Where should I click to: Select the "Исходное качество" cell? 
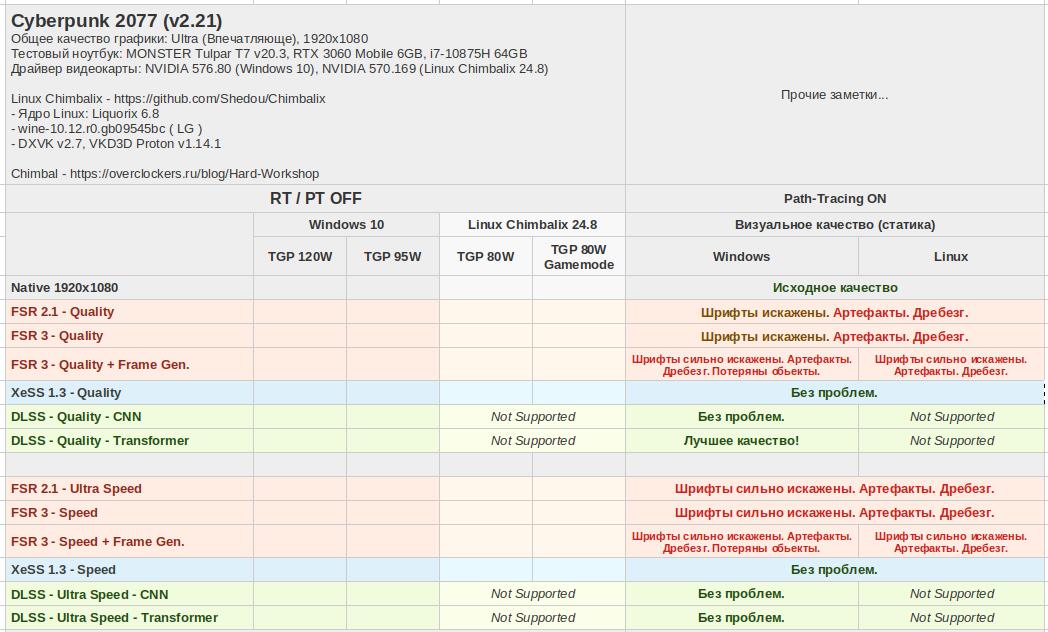(834, 288)
